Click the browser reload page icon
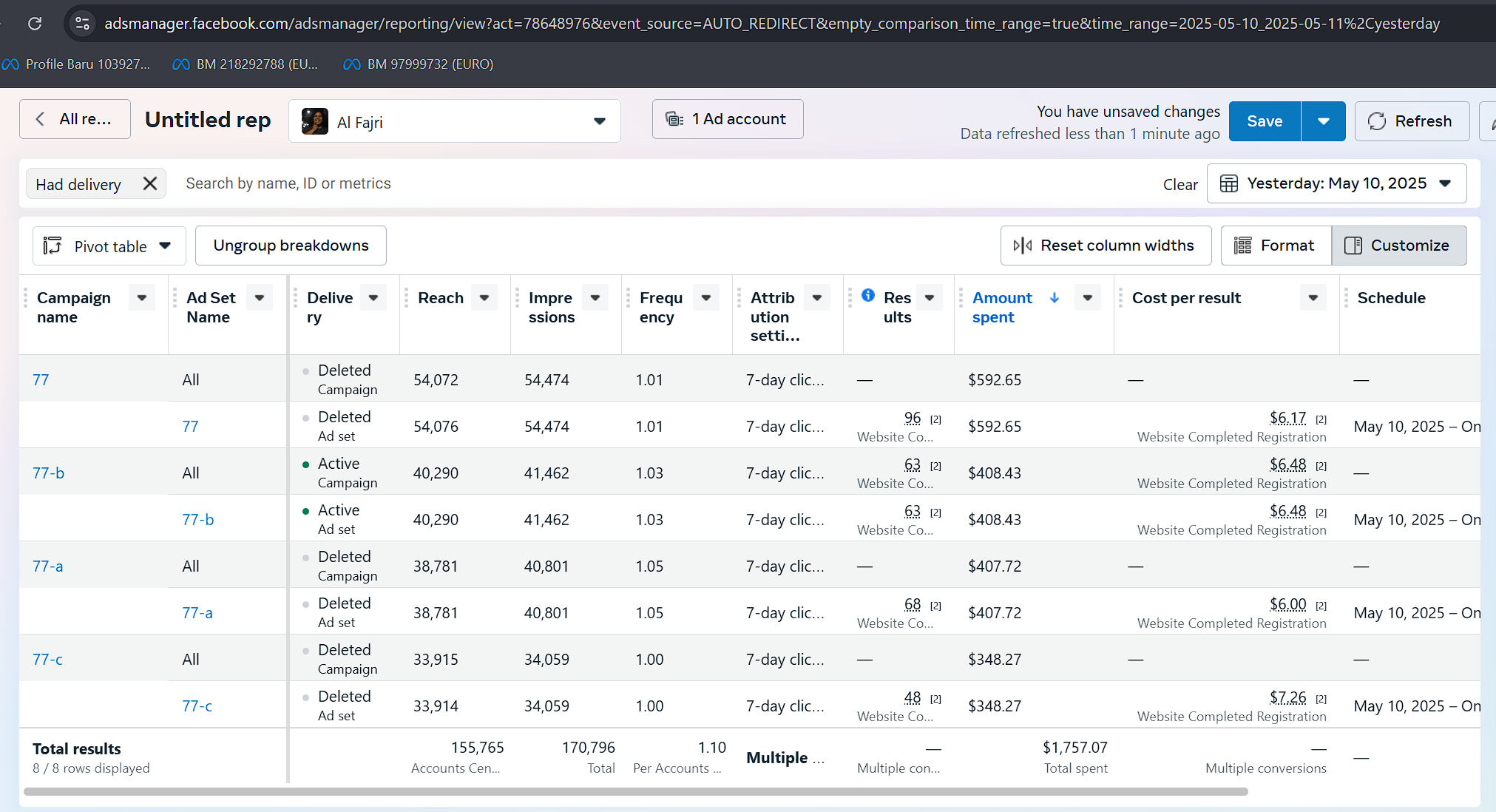 coord(35,24)
